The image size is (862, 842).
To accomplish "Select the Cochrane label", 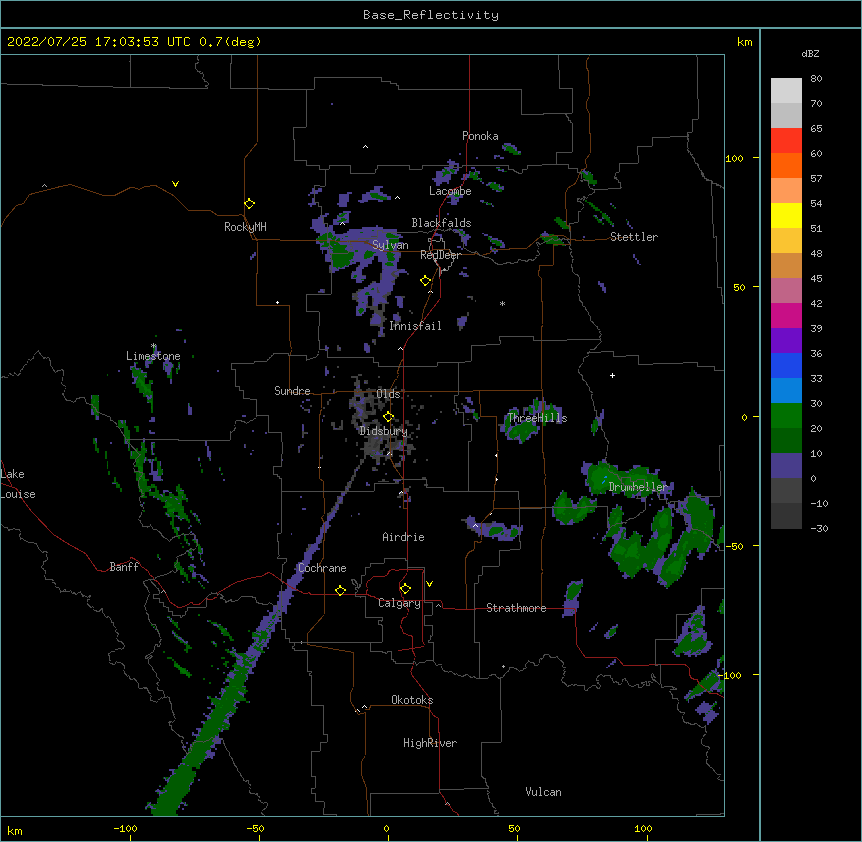I will [322, 568].
